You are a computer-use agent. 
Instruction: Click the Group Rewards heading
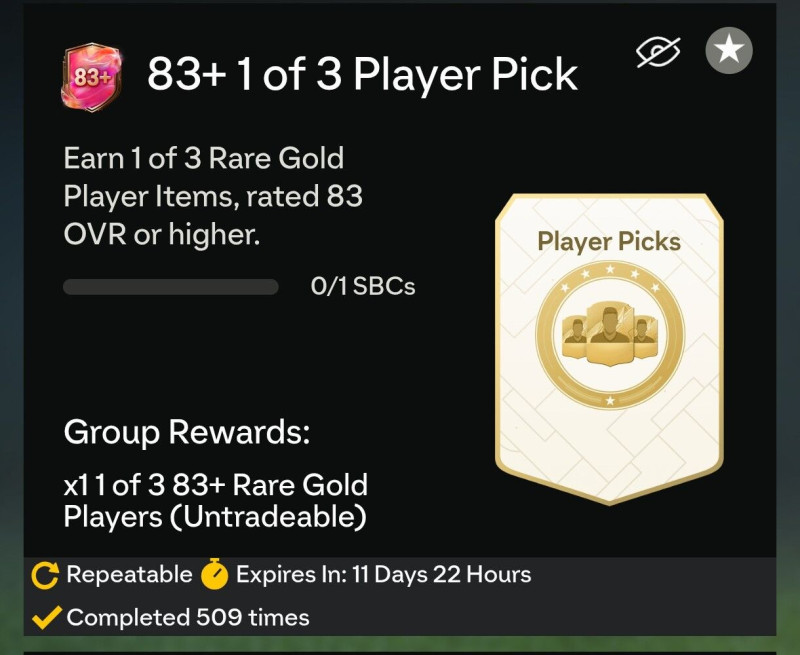pos(187,432)
